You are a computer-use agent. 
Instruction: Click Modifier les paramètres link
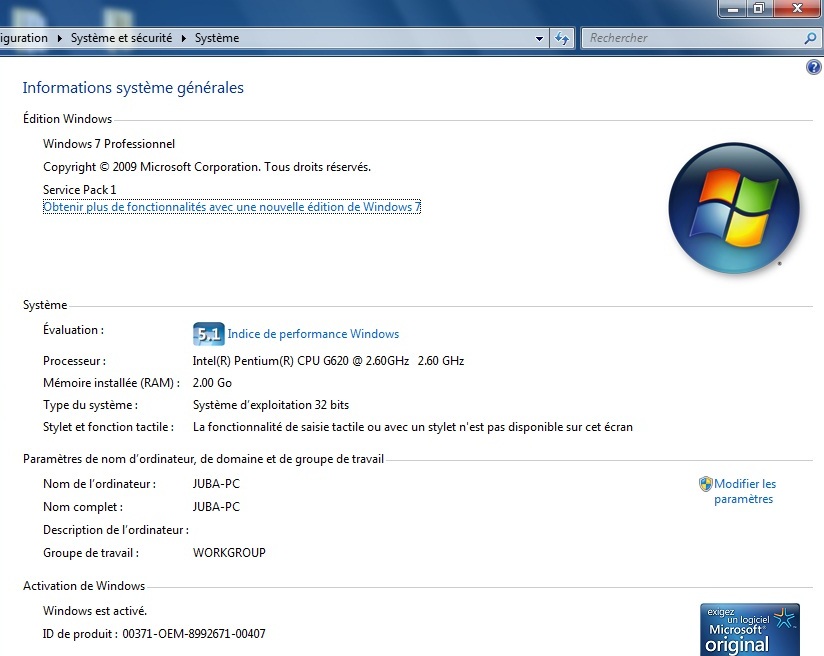745,491
